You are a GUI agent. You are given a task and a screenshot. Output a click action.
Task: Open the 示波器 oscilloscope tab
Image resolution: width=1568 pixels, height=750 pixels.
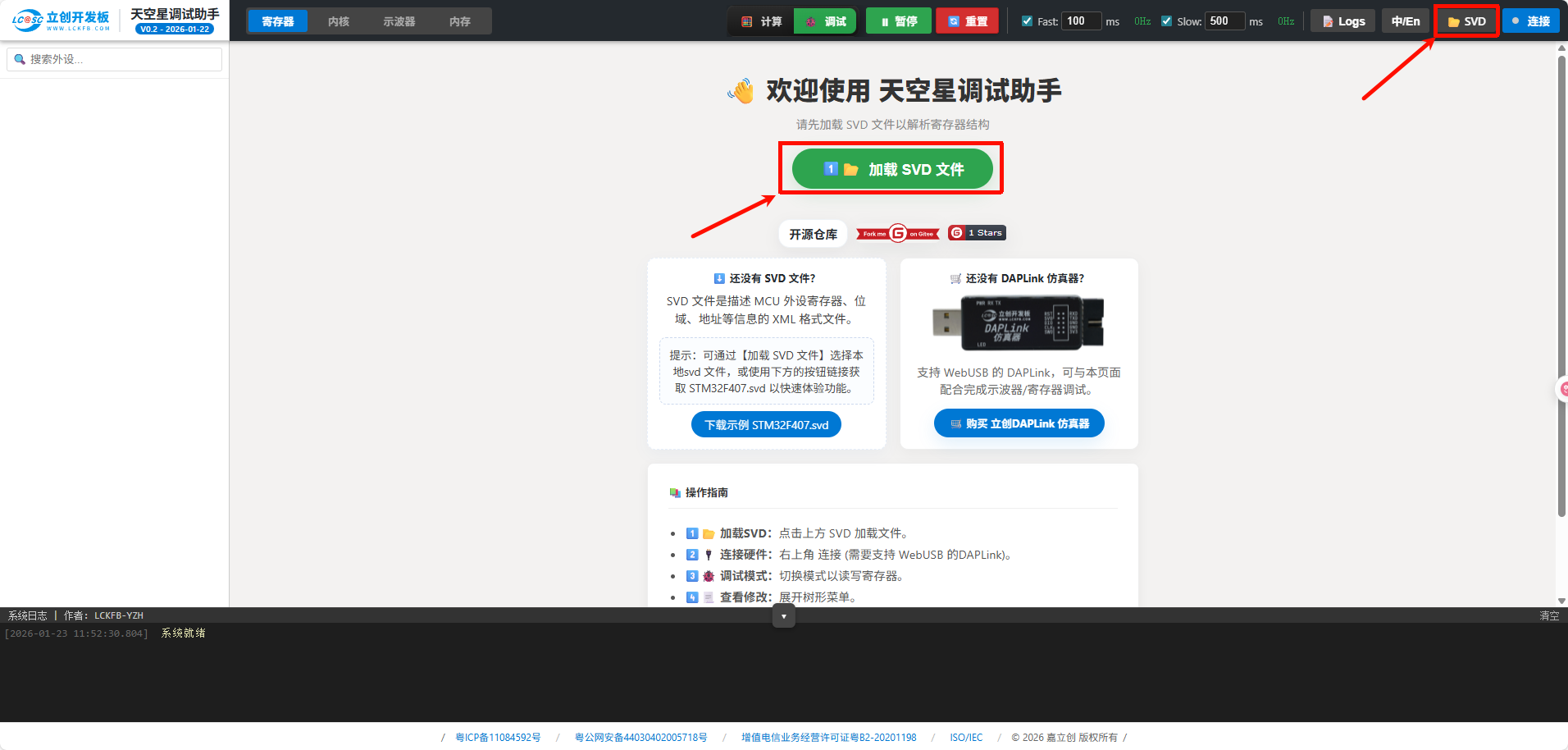(399, 21)
